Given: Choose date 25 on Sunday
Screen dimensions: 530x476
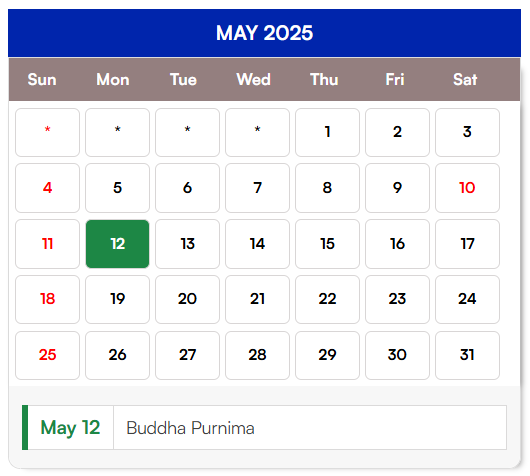Looking at the screenshot, I should coord(47,355).
